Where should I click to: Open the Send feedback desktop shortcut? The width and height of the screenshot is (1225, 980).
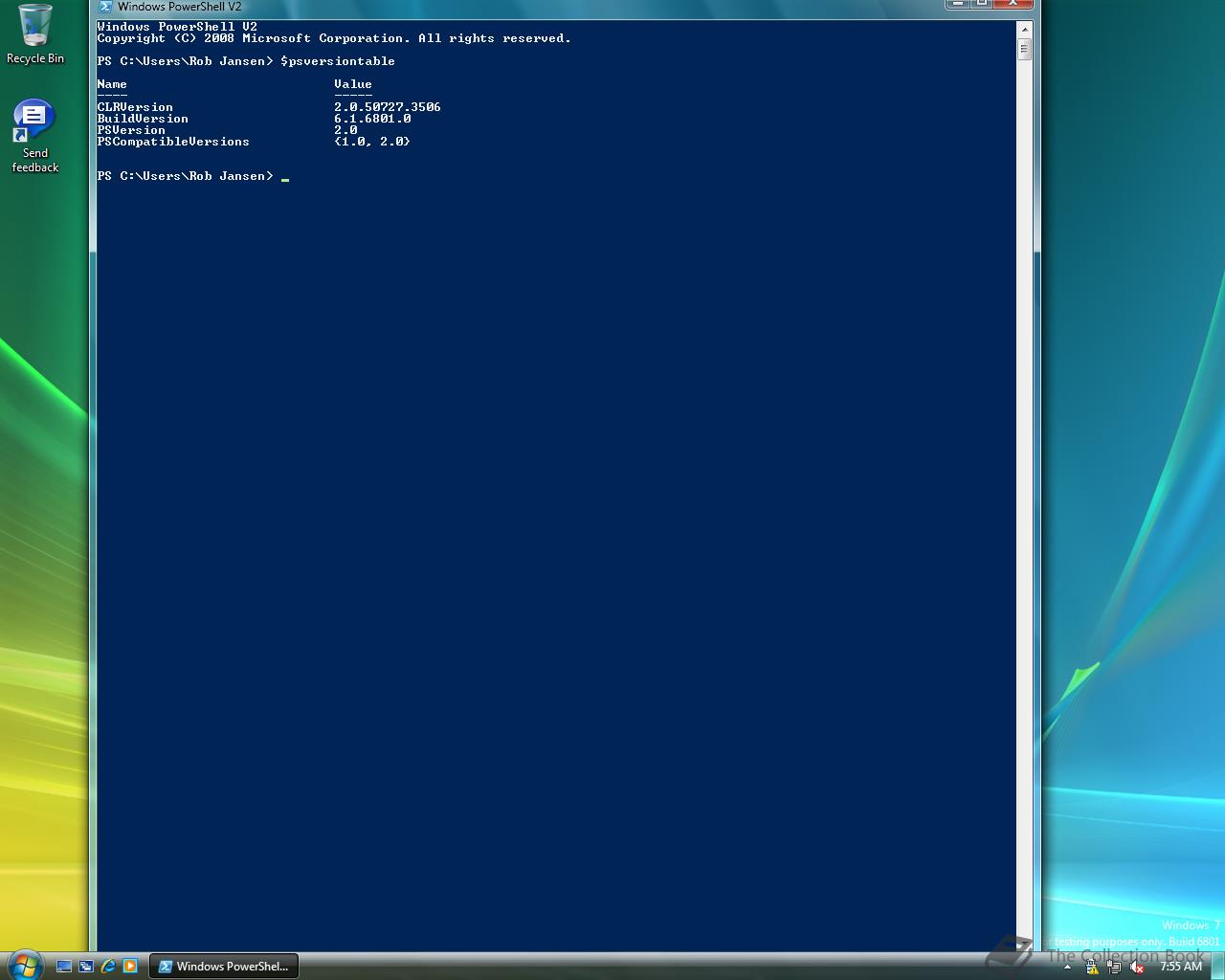pyautogui.click(x=34, y=137)
